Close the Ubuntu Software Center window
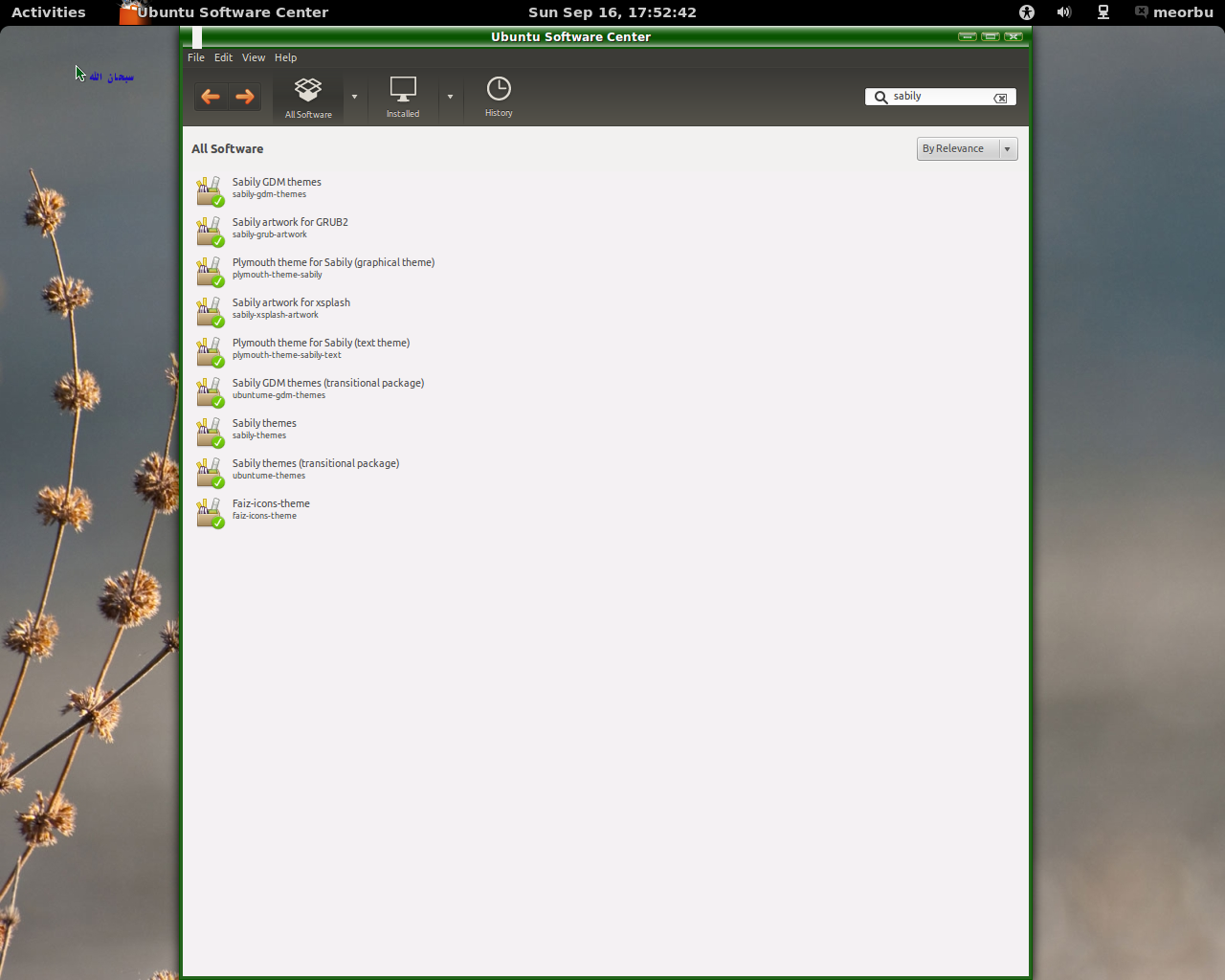Screen dimensions: 1225x980 tap(1013, 36)
